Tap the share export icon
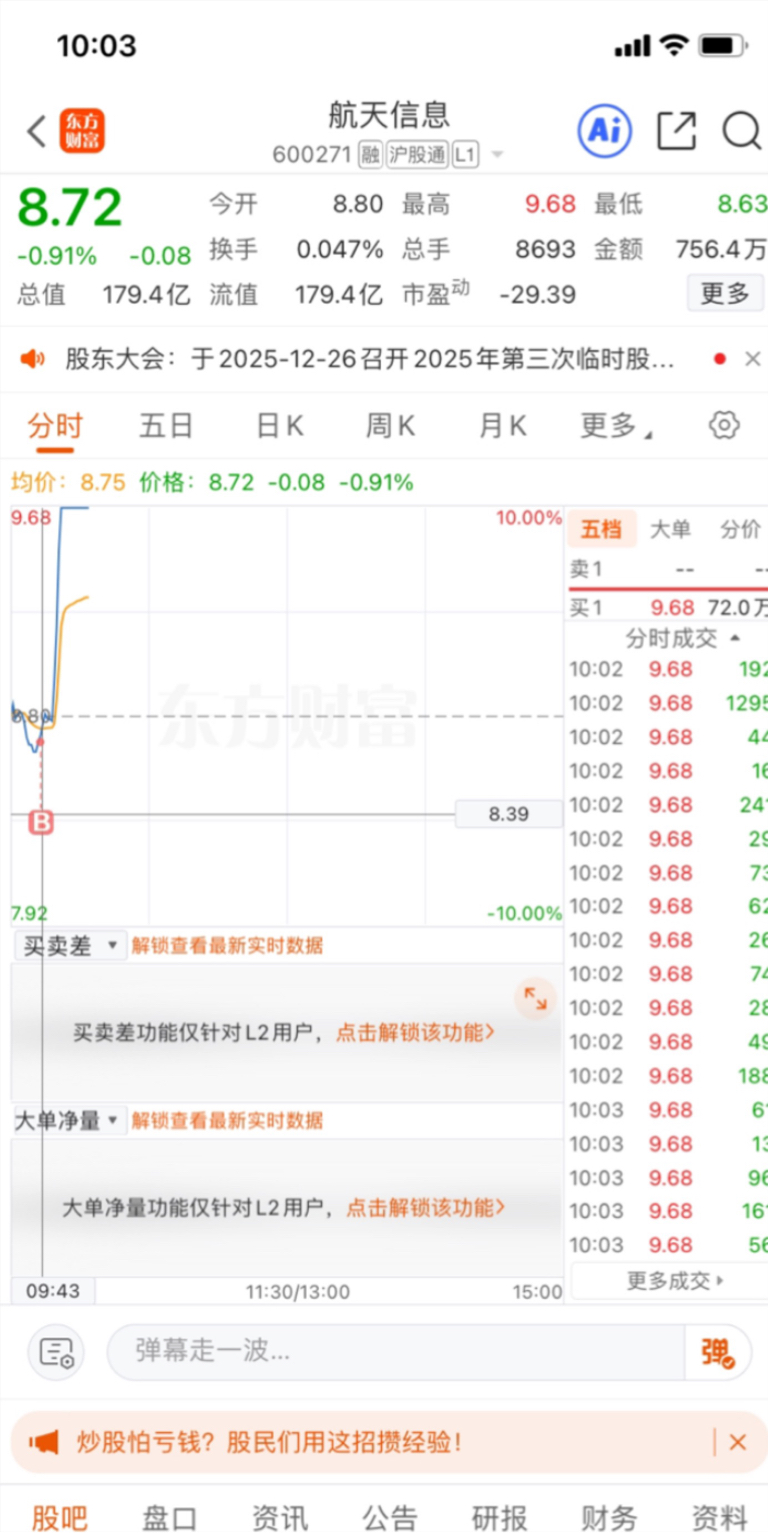 [676, 131]
